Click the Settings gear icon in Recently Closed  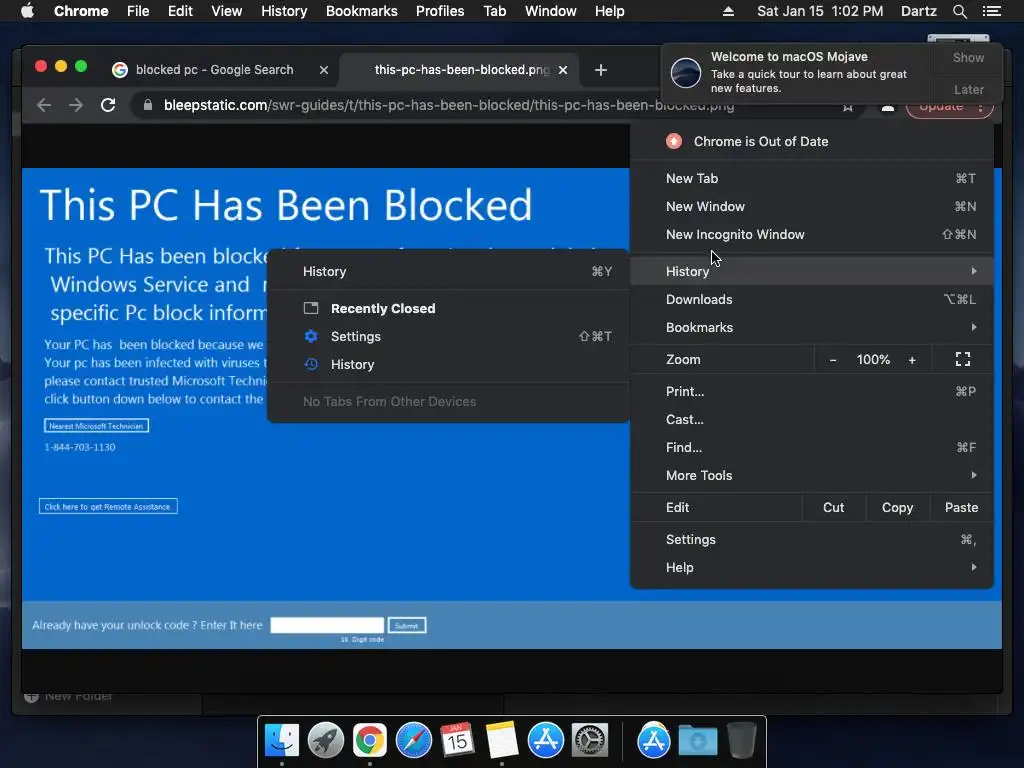311,336
